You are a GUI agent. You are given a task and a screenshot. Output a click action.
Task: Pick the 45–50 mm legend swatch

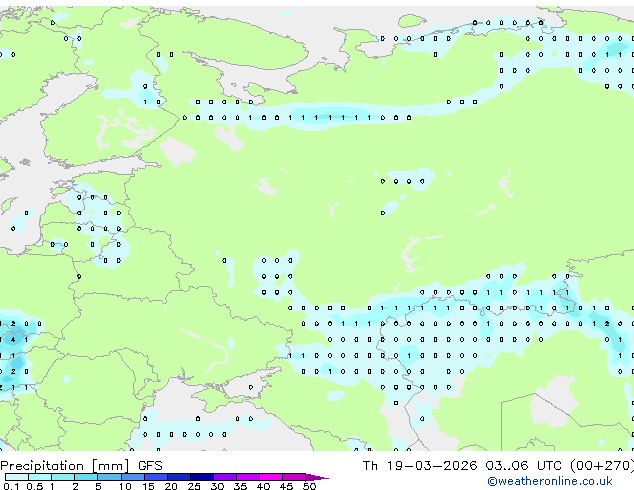click(x=294, y=477)
